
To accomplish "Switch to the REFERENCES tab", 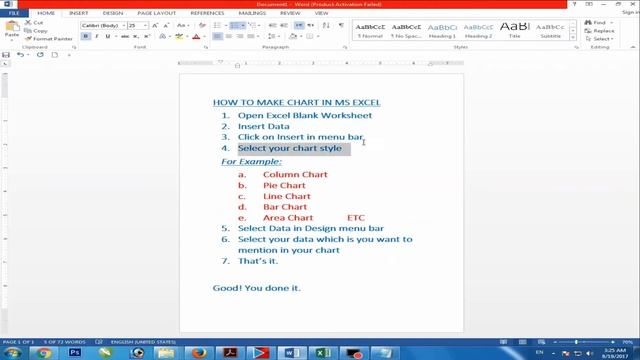I will tap(207, 13).
